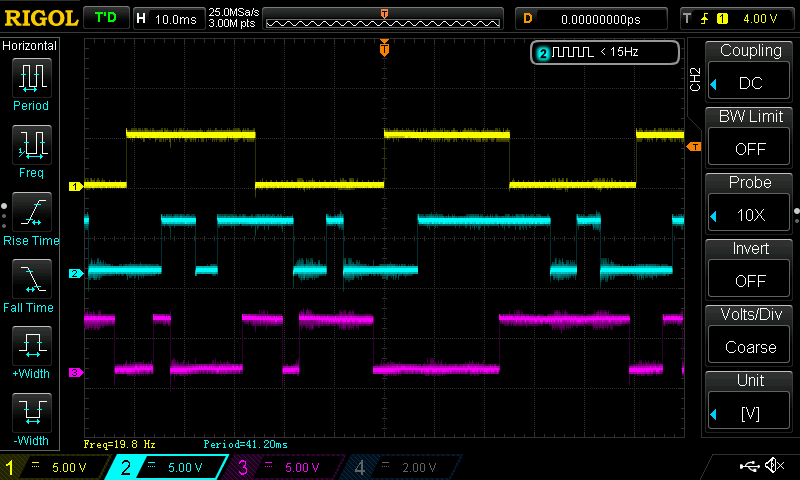
Task: Click the RIGOL logo
Action: coord(41,18)
